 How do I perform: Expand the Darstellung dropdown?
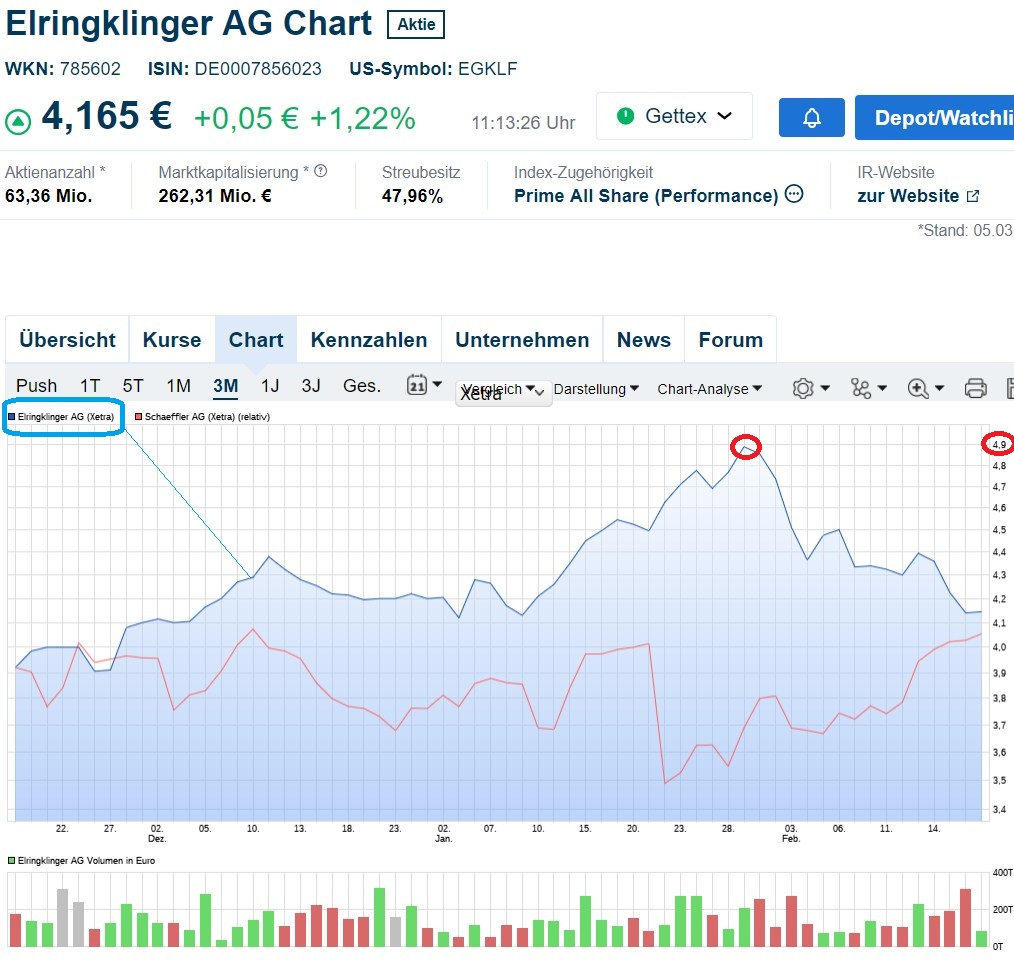pyautogui.click(x=596, y=389)
